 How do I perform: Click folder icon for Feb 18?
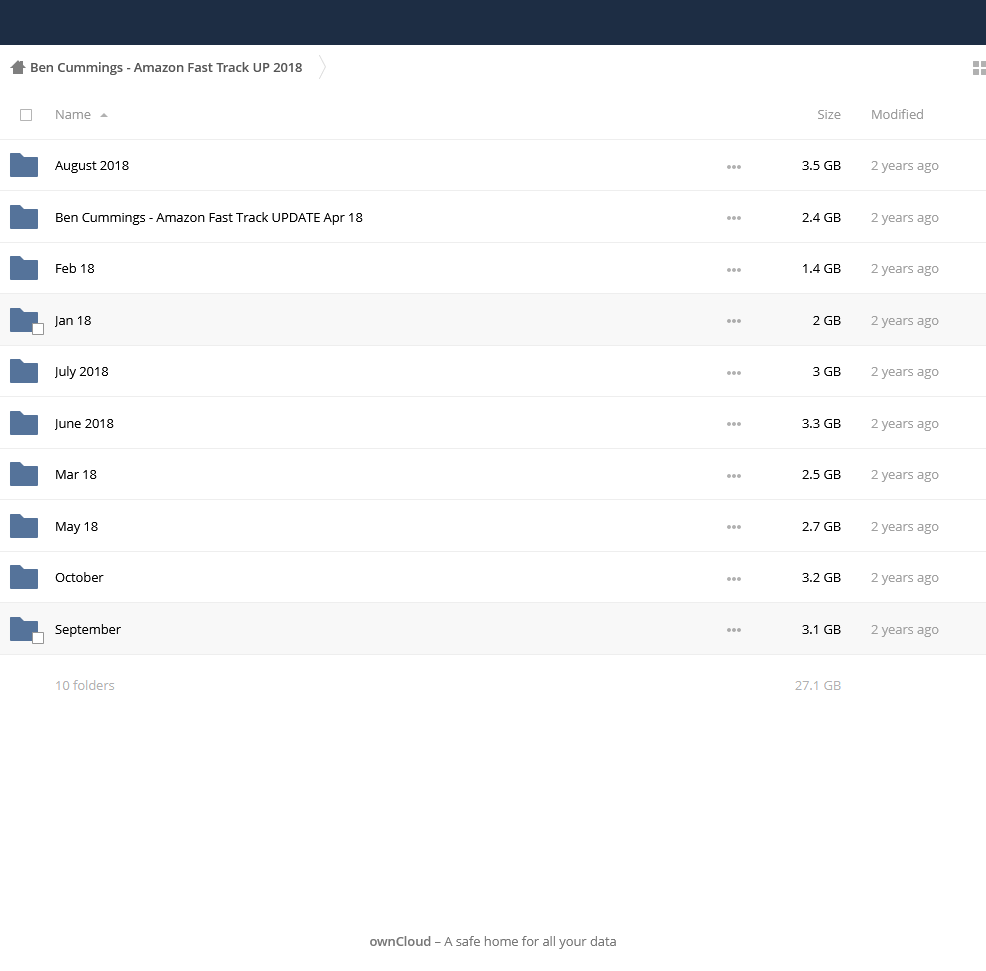click(x=24, y=269)
